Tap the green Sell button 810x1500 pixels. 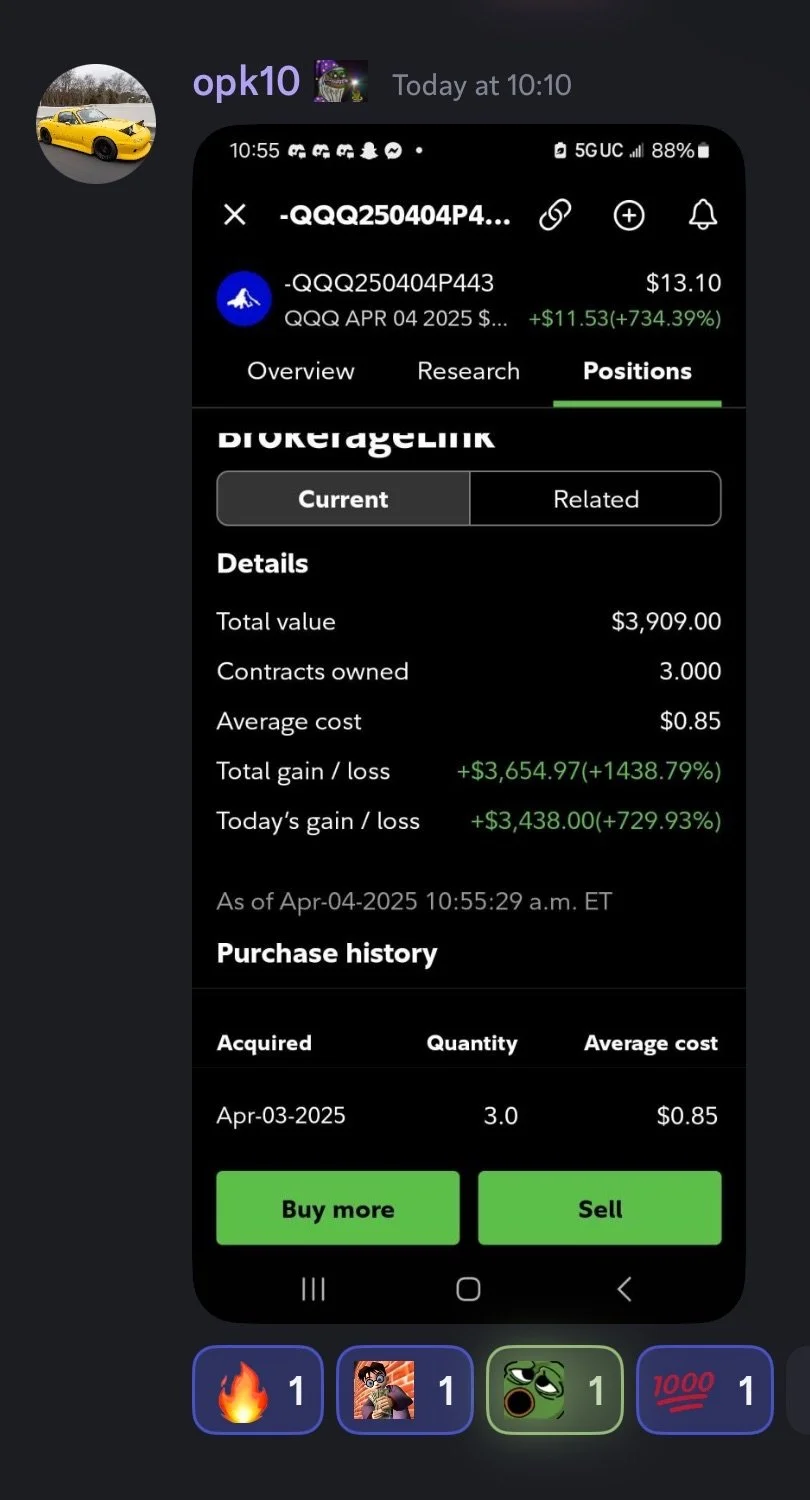[600, 1208]
